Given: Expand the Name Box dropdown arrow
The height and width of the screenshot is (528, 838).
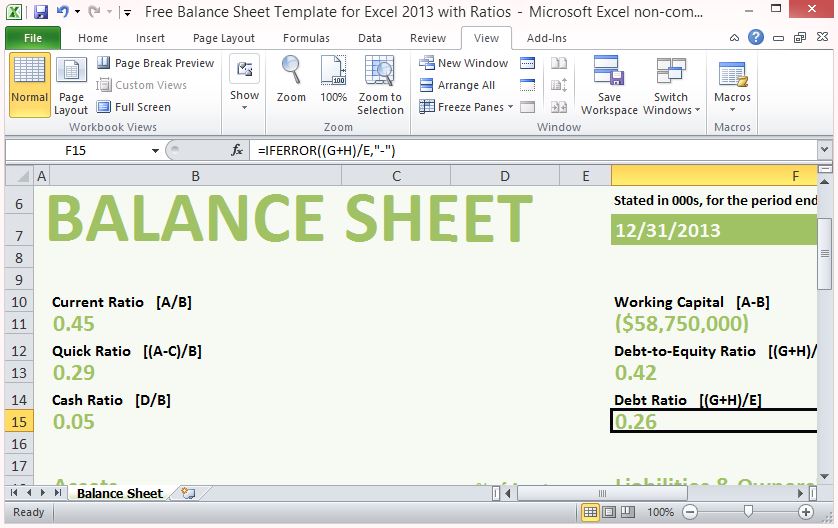Looking at the screenshot, I should point(155,151).
